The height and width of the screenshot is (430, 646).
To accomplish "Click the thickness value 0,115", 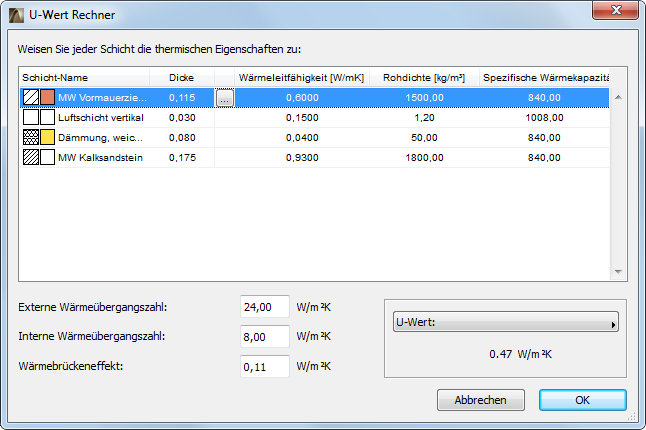I will click(182, 98).
